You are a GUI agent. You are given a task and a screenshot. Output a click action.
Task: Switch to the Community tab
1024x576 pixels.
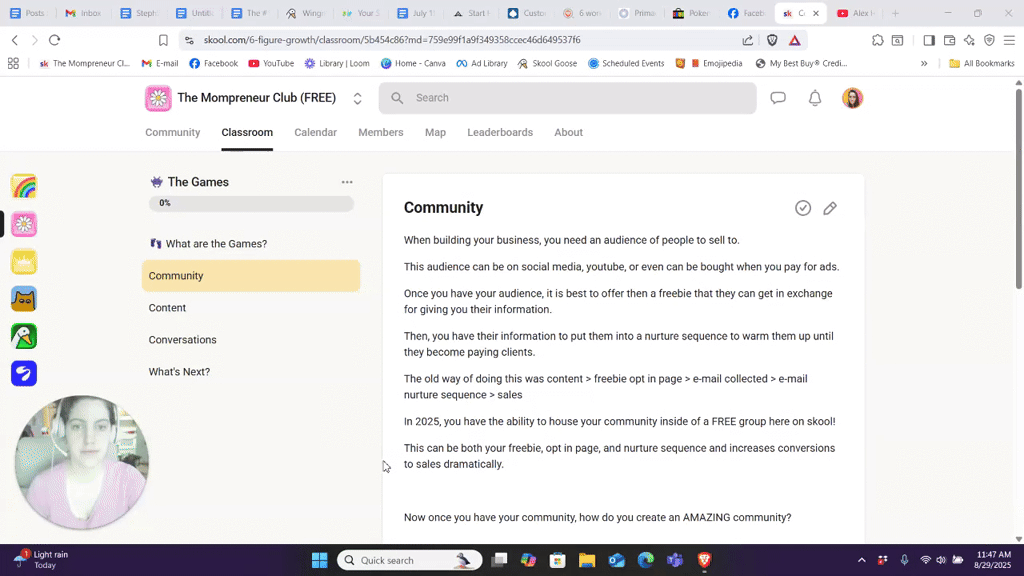pos(172,133)
